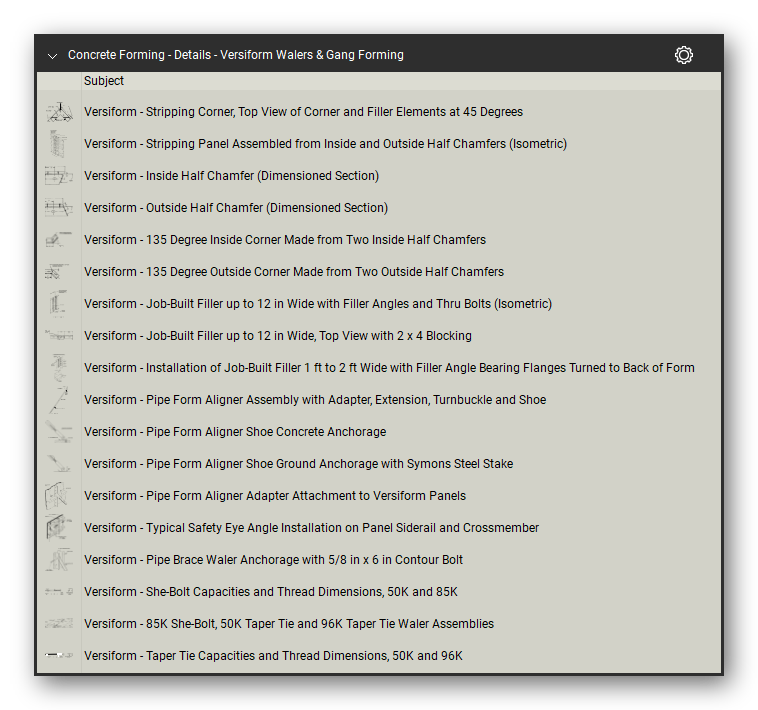Open thumbnail for 135 Degree Inside Corner
Screen dimensions: 758x710
tap(59, 239)
